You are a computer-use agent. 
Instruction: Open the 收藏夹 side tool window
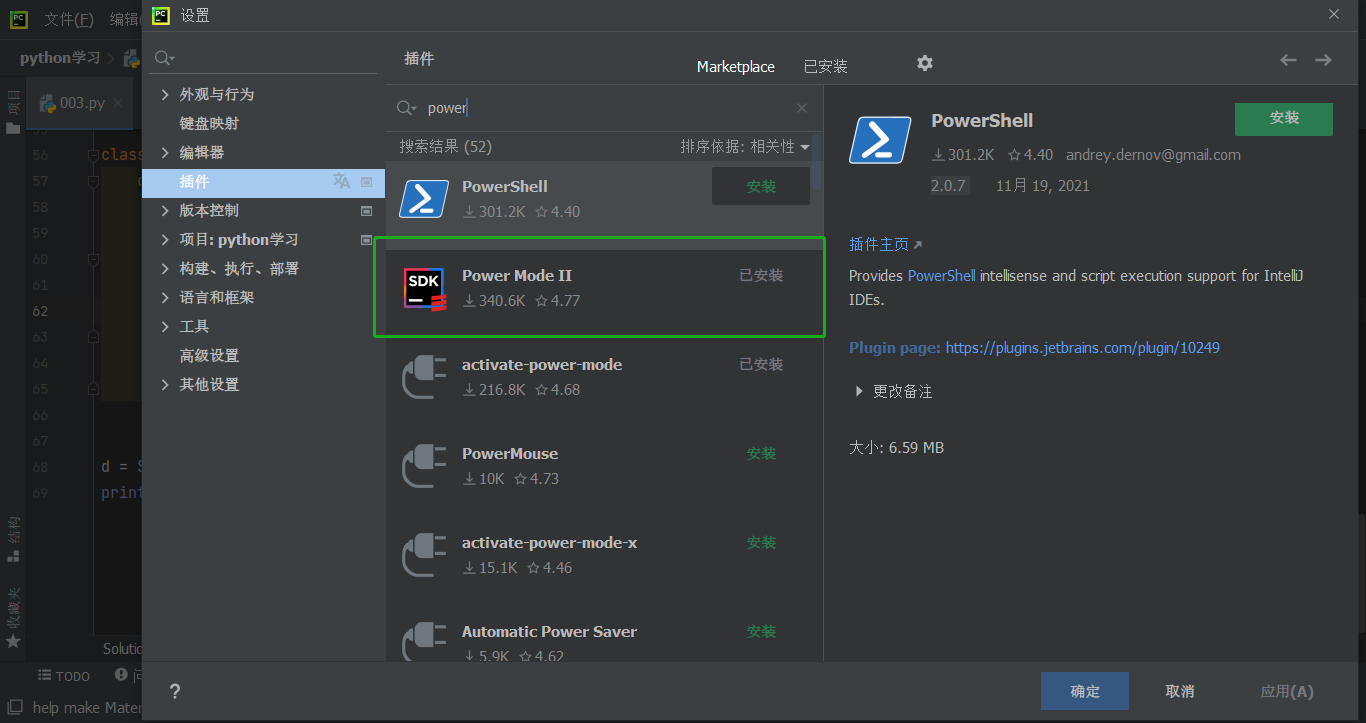tap(13, 620)
